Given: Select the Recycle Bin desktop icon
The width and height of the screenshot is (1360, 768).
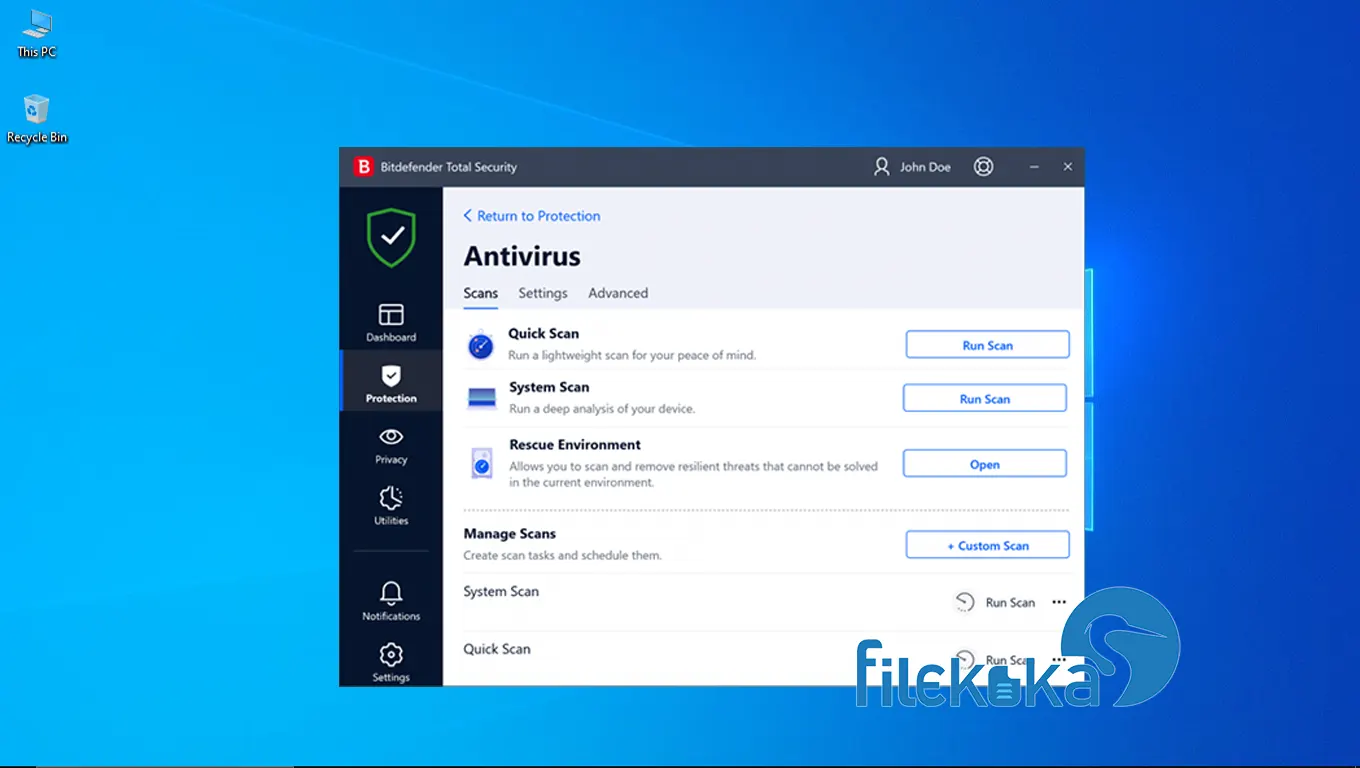Looking at the screenshot, I should (37, 119).
